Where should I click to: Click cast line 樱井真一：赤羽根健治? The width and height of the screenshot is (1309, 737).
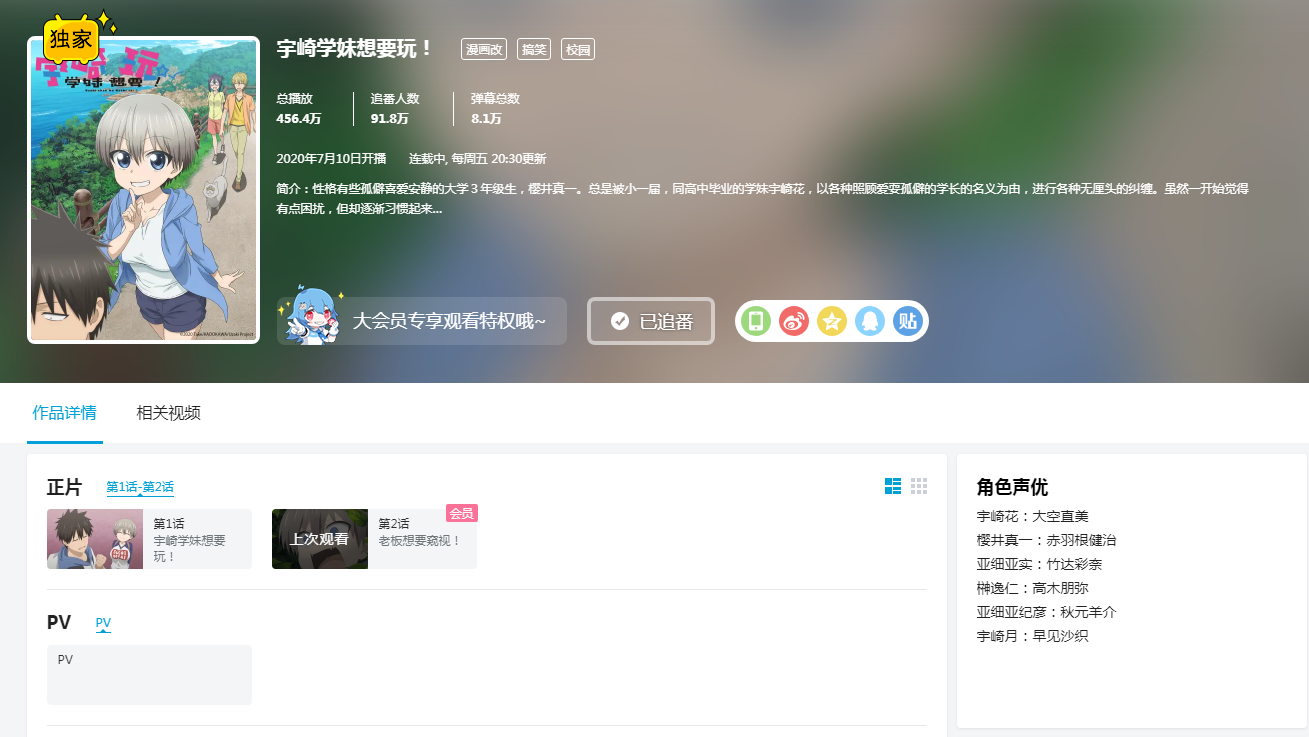1046,540
